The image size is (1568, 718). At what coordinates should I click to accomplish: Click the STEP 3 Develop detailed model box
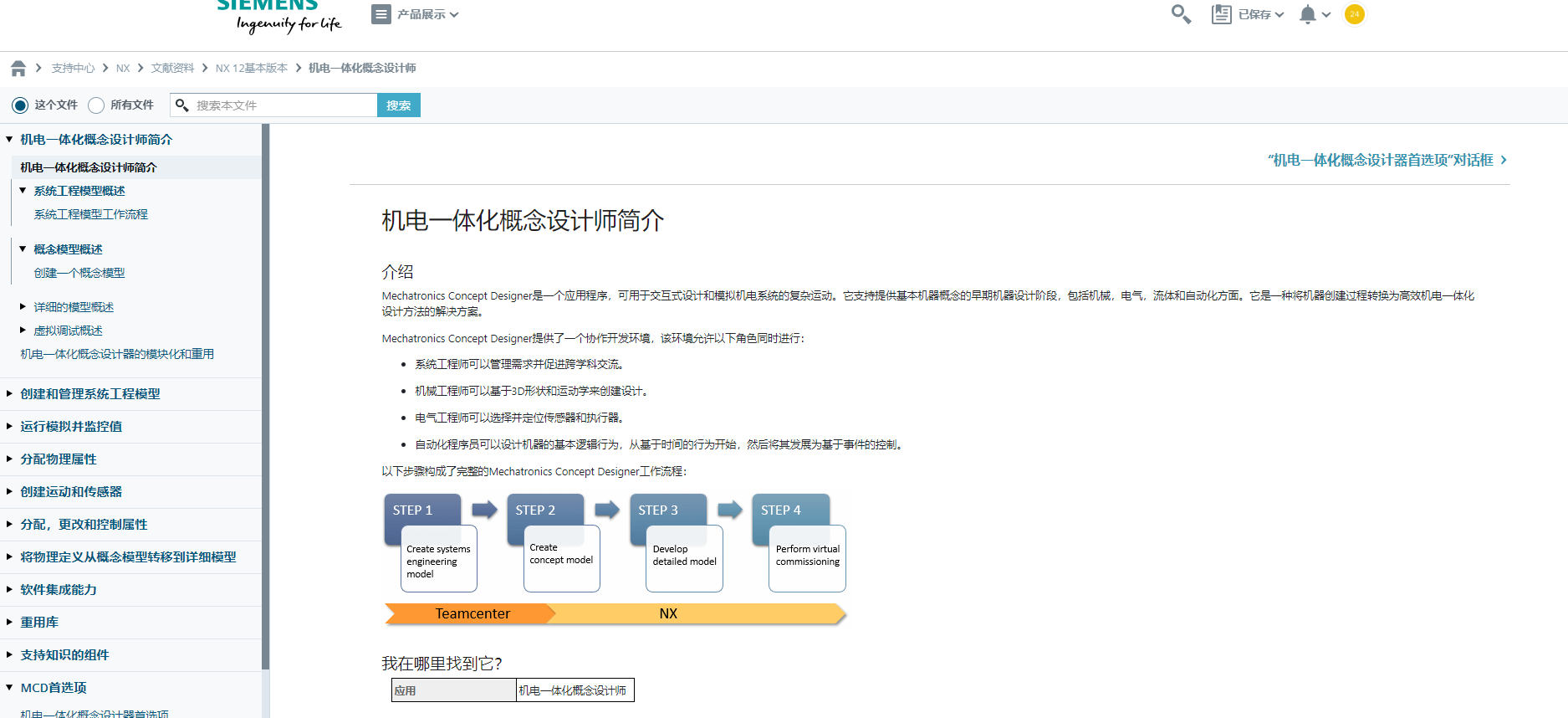point(677,543)
